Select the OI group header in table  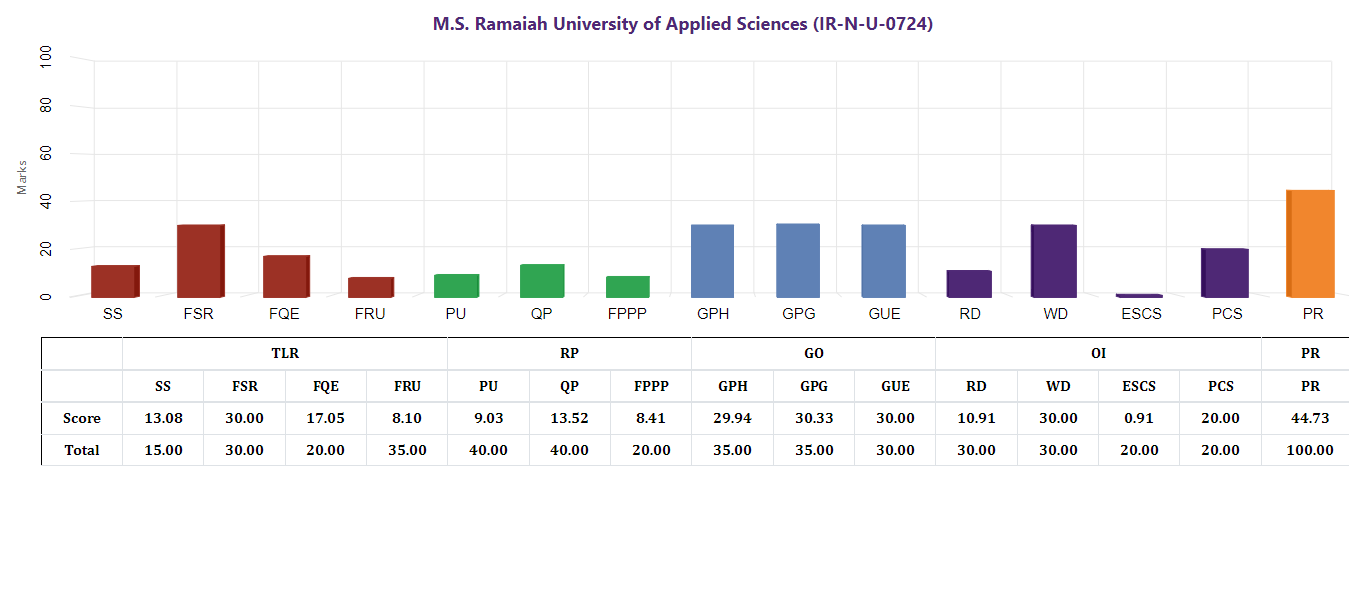pyautogui.click(x=1098, y=354)
